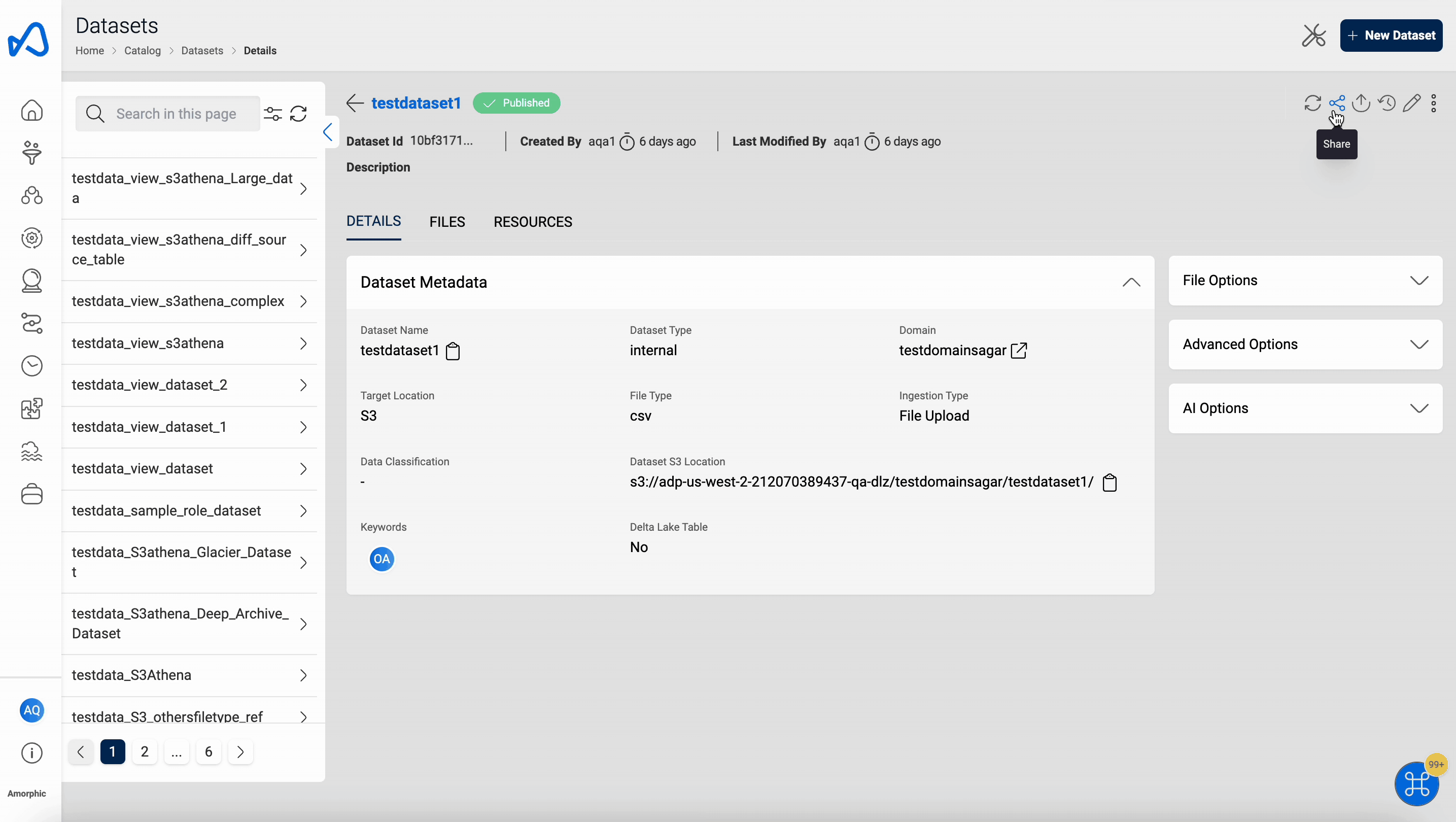Click the testdomainsagar domain link

pyautogui.click(x=952, y=351)
